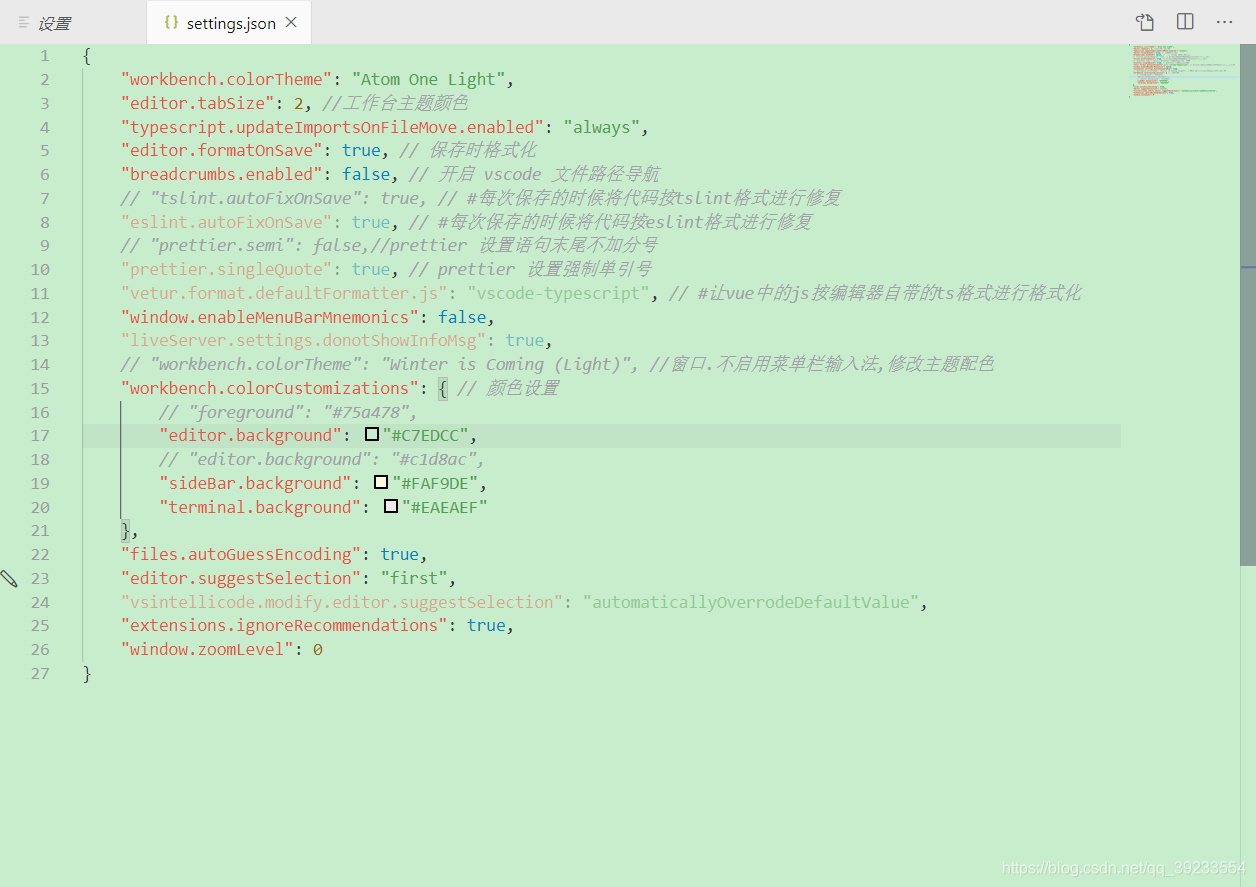Image resolution: width=1256 pixels, height=887 pixels.
Task: Click the "vscode-typescript" value
Action: point(559,293)
